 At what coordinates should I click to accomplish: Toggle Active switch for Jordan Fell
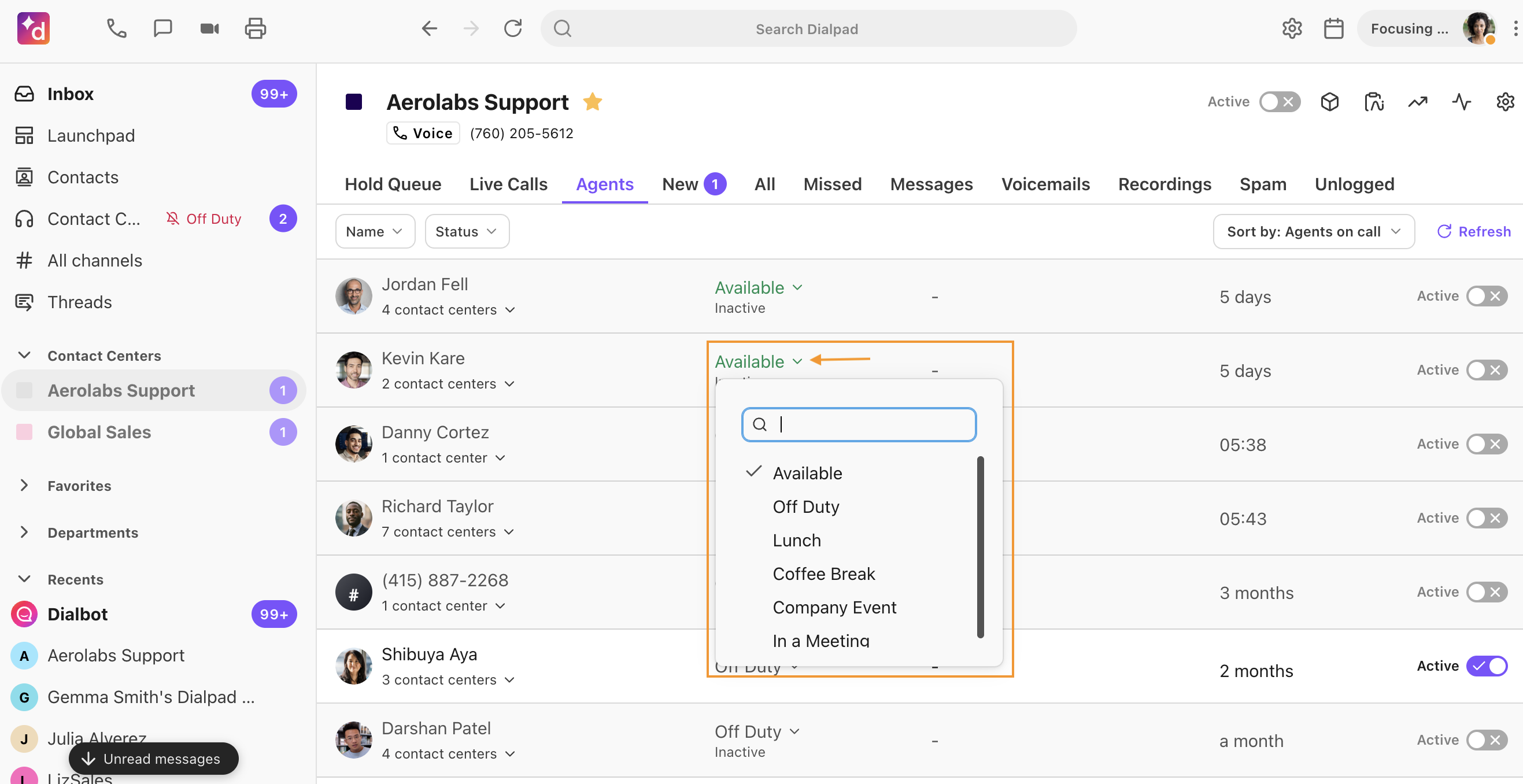(x=1487, y=296)
